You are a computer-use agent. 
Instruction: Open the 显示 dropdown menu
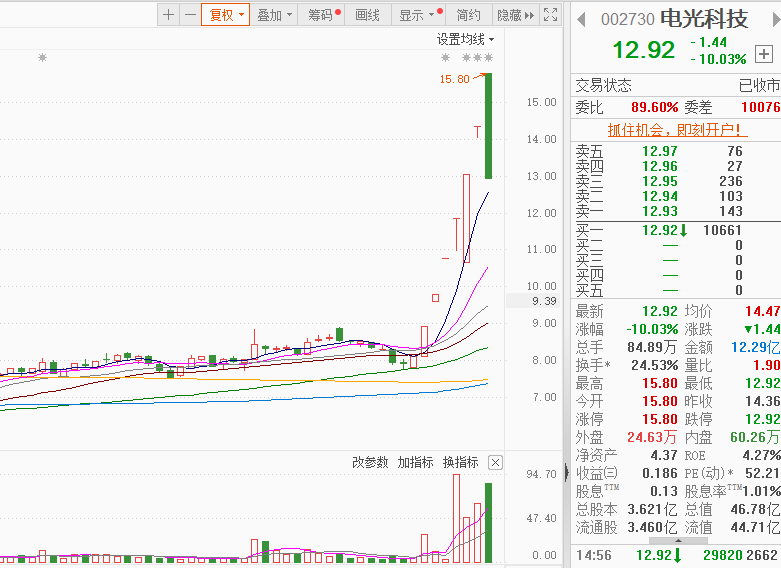point(418,14)
